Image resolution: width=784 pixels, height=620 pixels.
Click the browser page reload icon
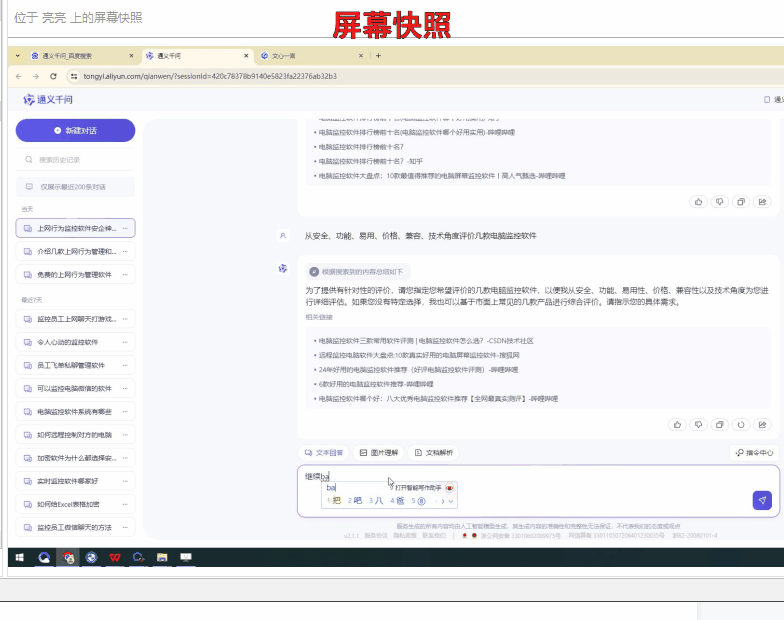coord(54,76)
